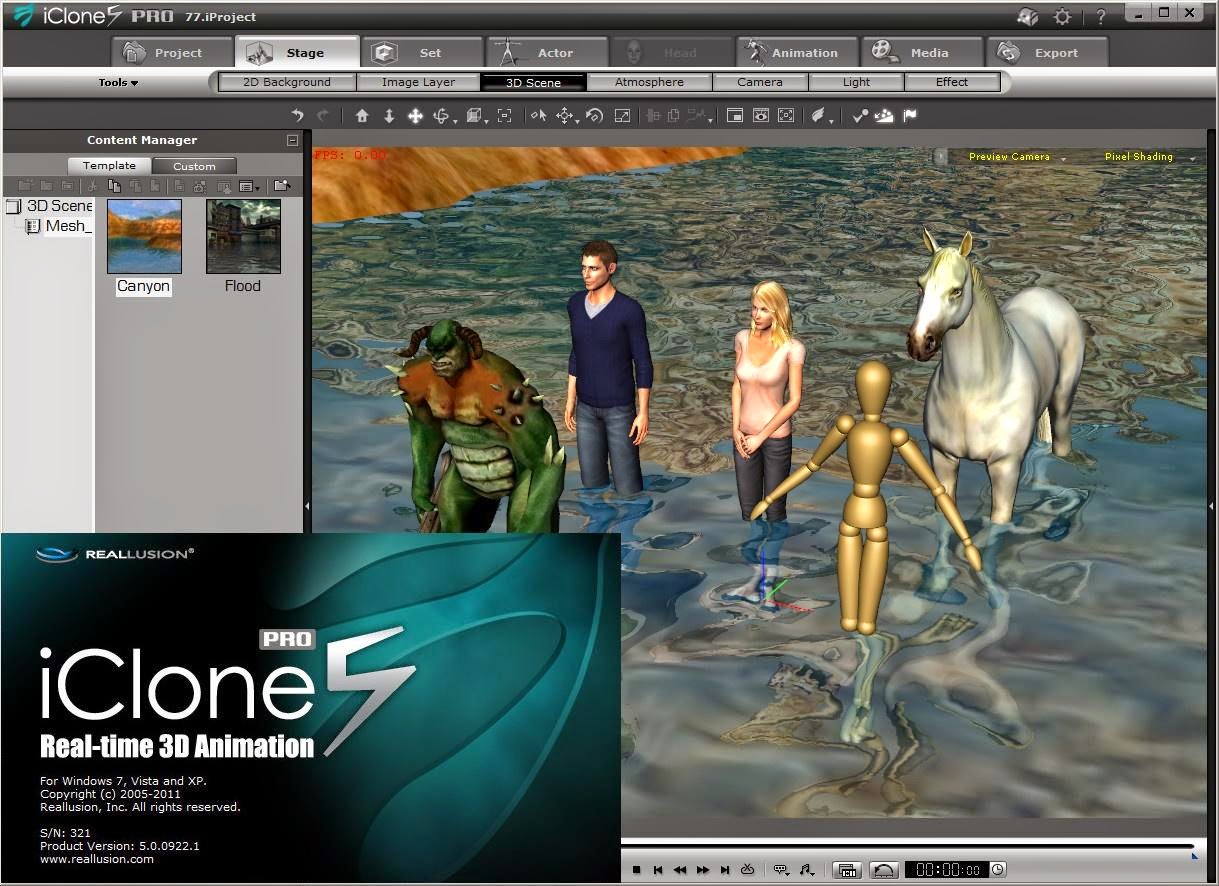
Task: Click the copy icon in Content Manager
Action: 114,186
